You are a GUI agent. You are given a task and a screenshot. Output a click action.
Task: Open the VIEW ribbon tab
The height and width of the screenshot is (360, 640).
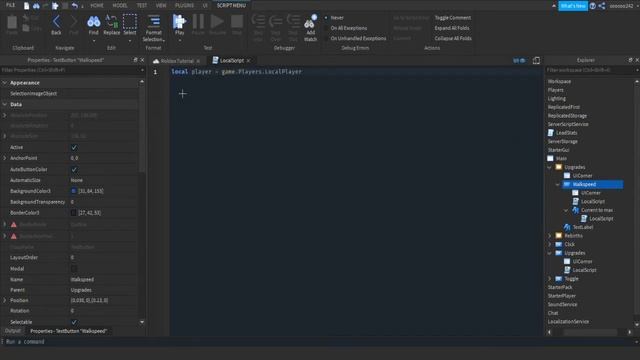[161, 6]
